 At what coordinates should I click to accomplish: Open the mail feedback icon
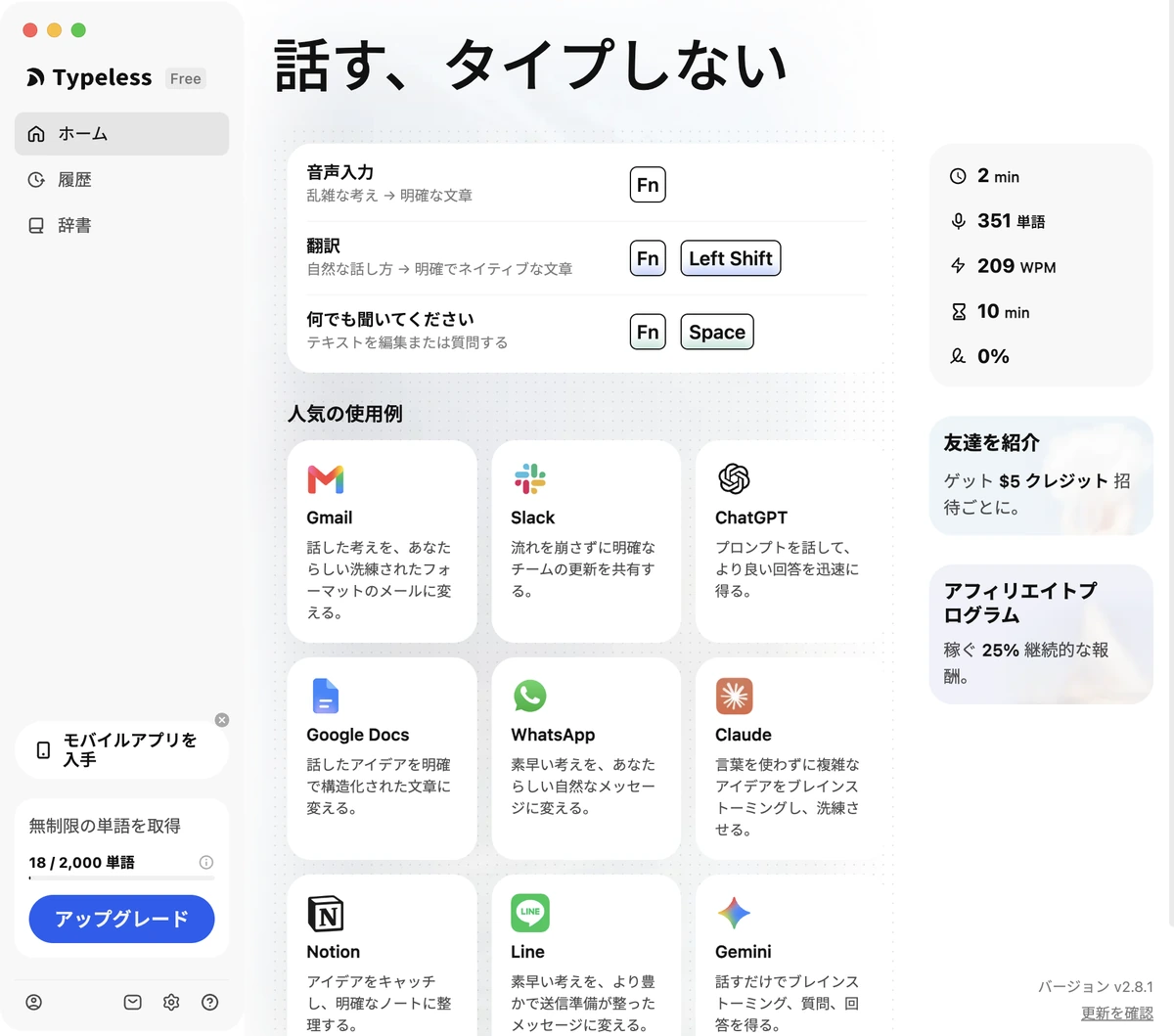click(133, 1003)
